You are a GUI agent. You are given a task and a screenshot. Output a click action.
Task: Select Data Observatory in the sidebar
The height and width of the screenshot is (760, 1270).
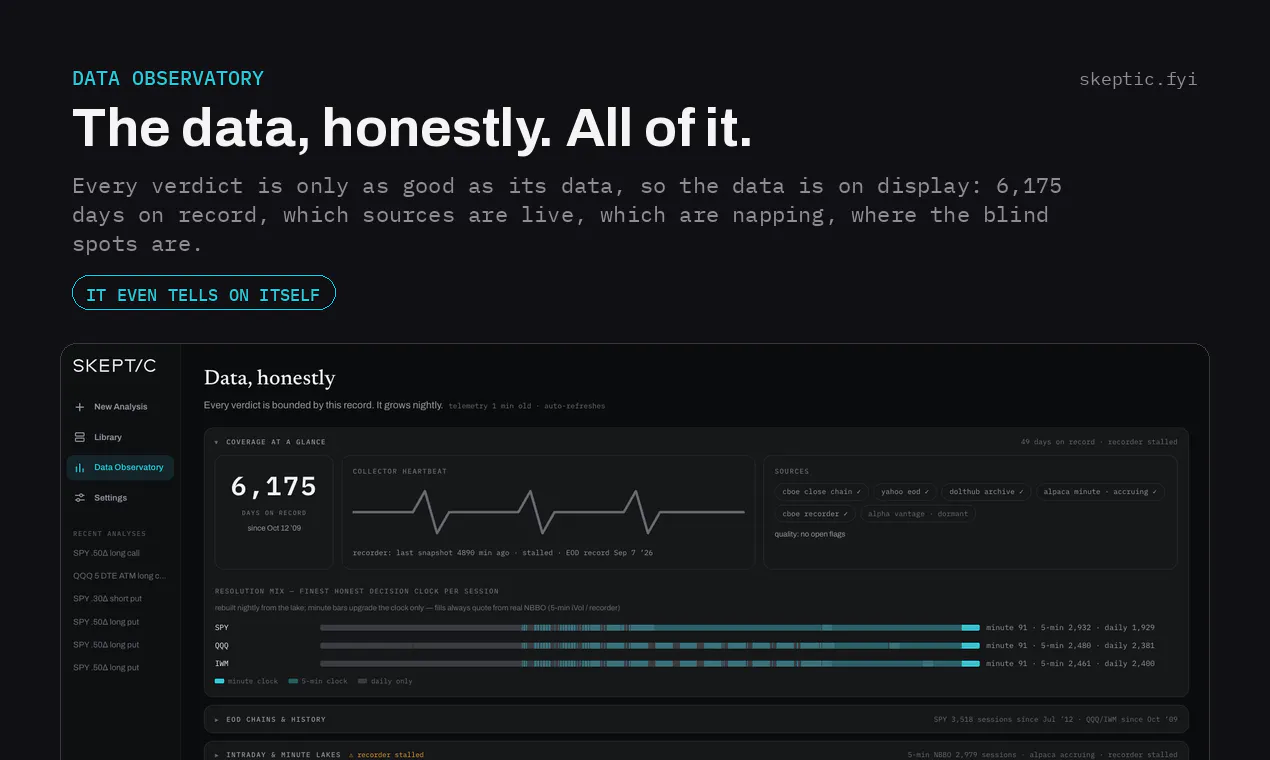tap(120, 468)
